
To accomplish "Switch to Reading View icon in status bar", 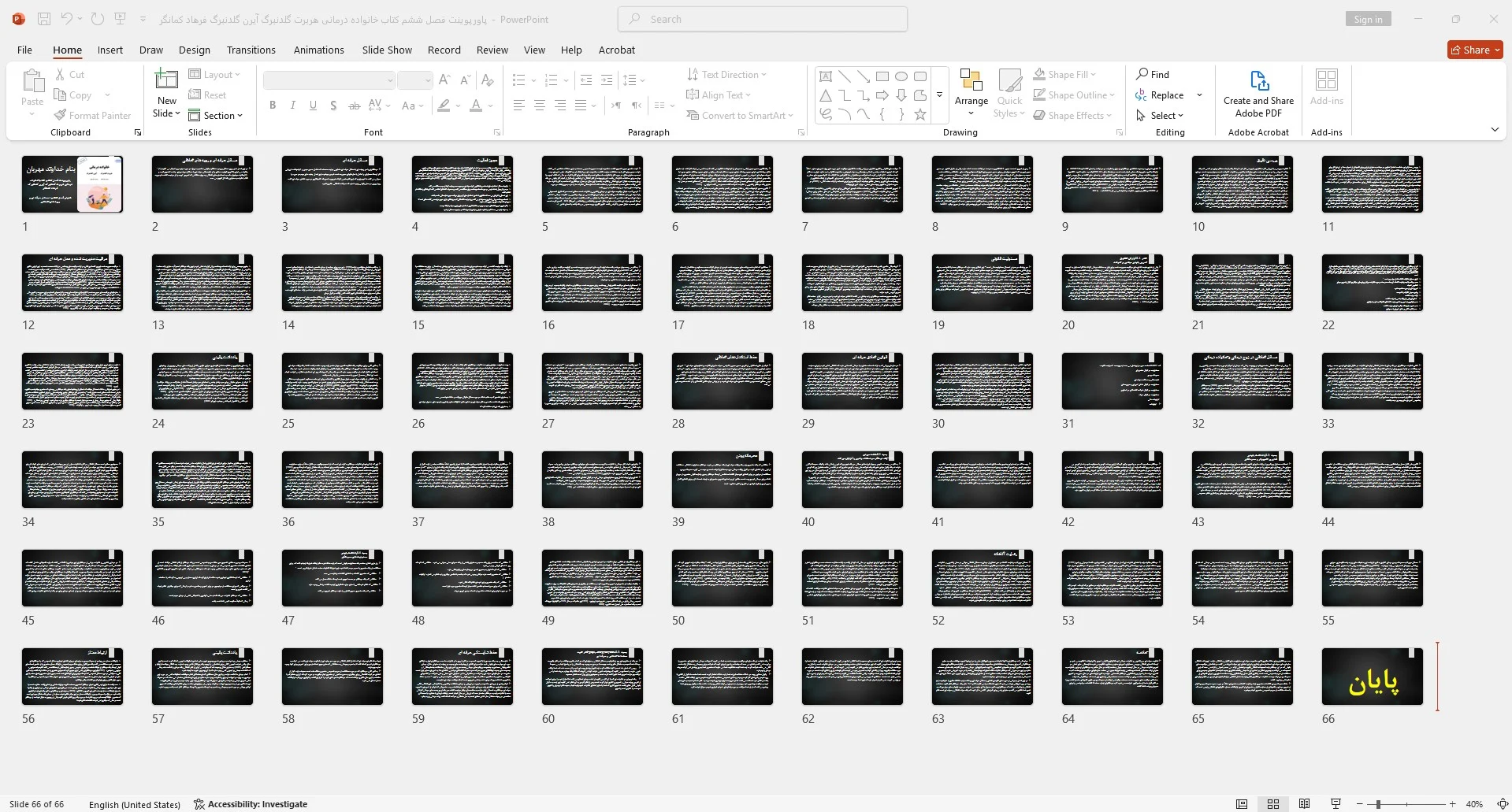I will pos(1305,804).
